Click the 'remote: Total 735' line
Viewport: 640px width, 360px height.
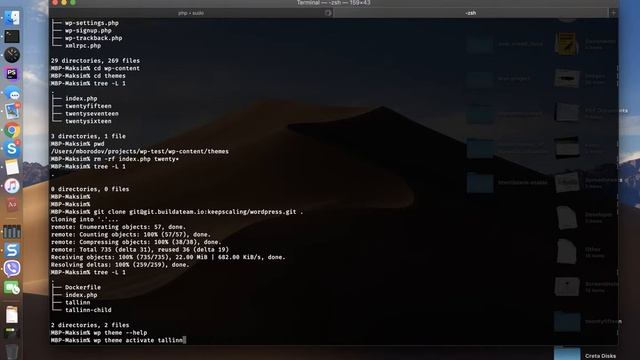coord(140,249)
